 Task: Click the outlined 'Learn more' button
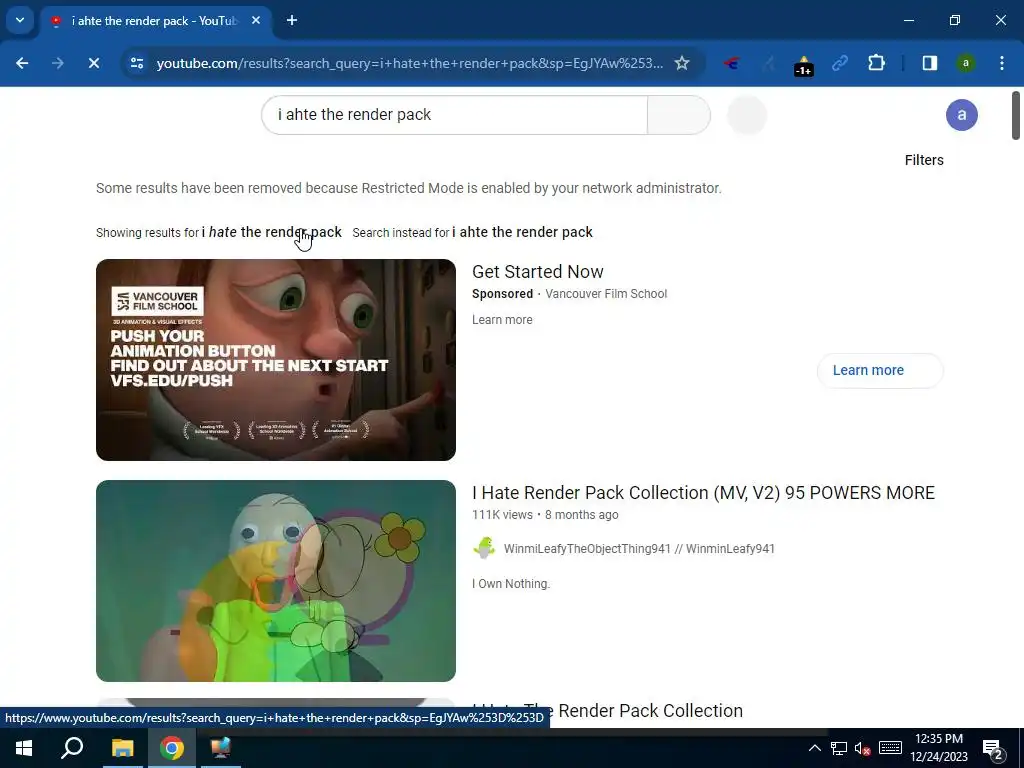tap(880, 370)
